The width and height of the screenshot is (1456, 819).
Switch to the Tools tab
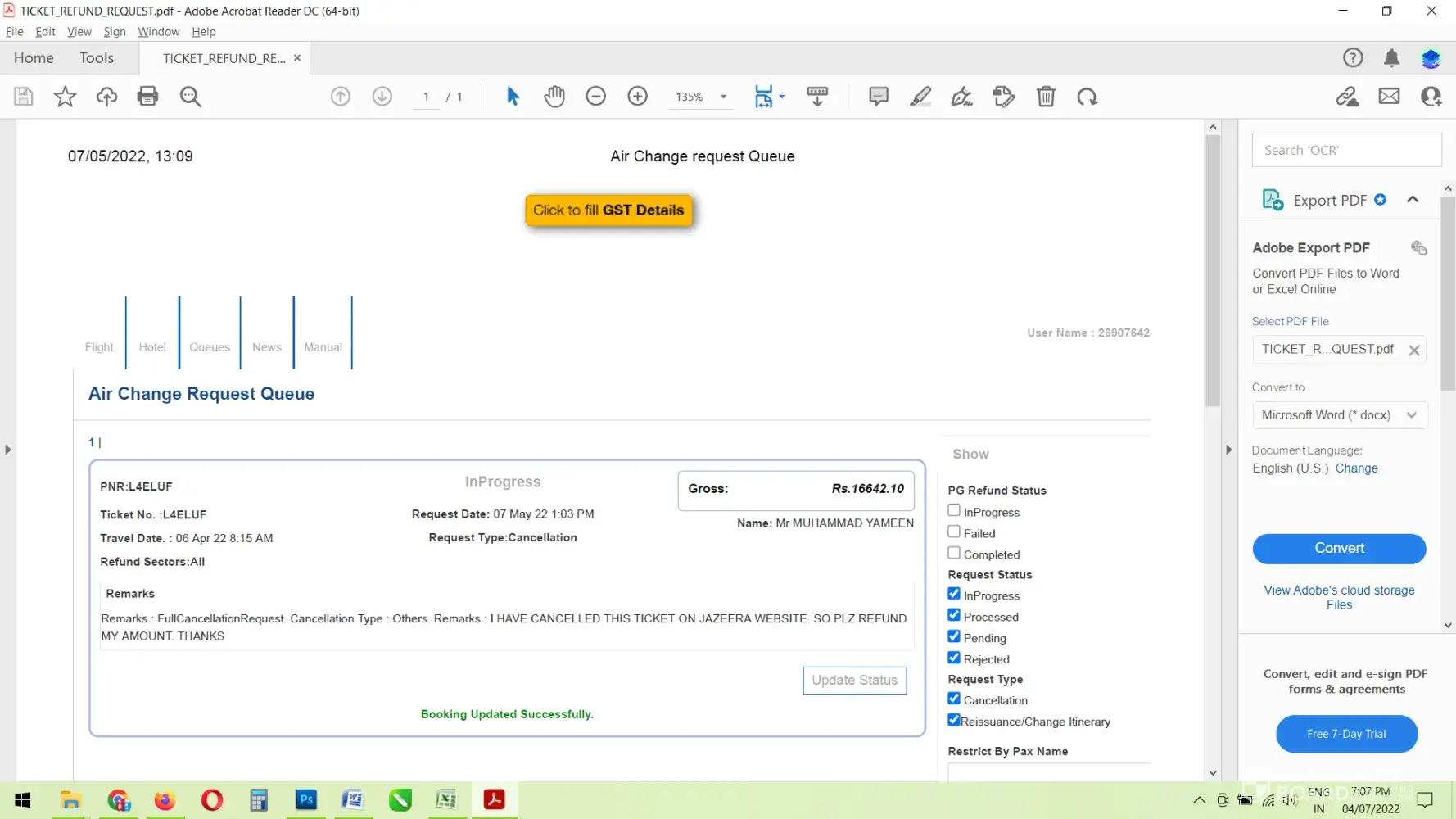(97, 58)
